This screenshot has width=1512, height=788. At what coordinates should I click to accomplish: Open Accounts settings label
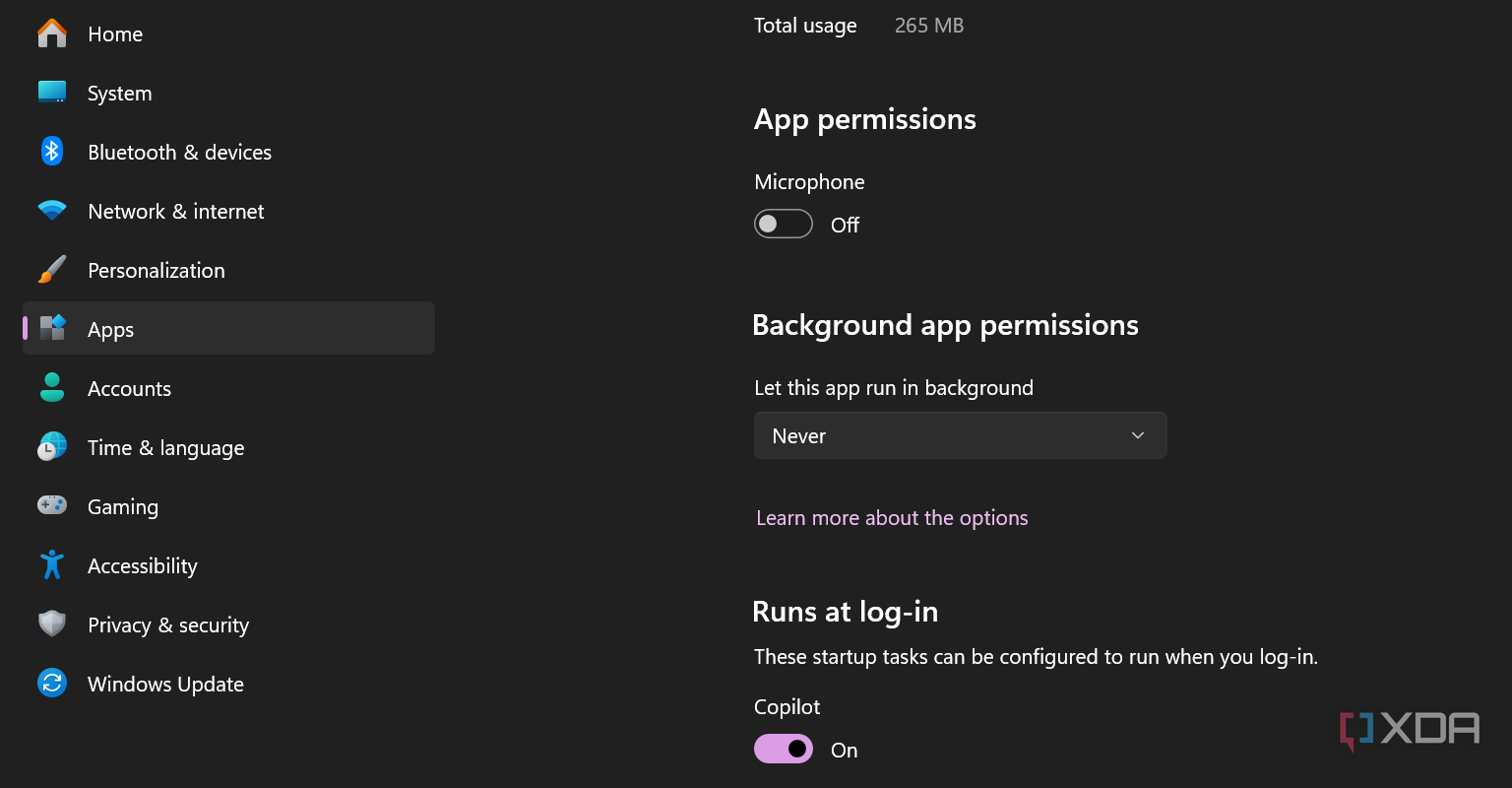[x=130, y=388]
